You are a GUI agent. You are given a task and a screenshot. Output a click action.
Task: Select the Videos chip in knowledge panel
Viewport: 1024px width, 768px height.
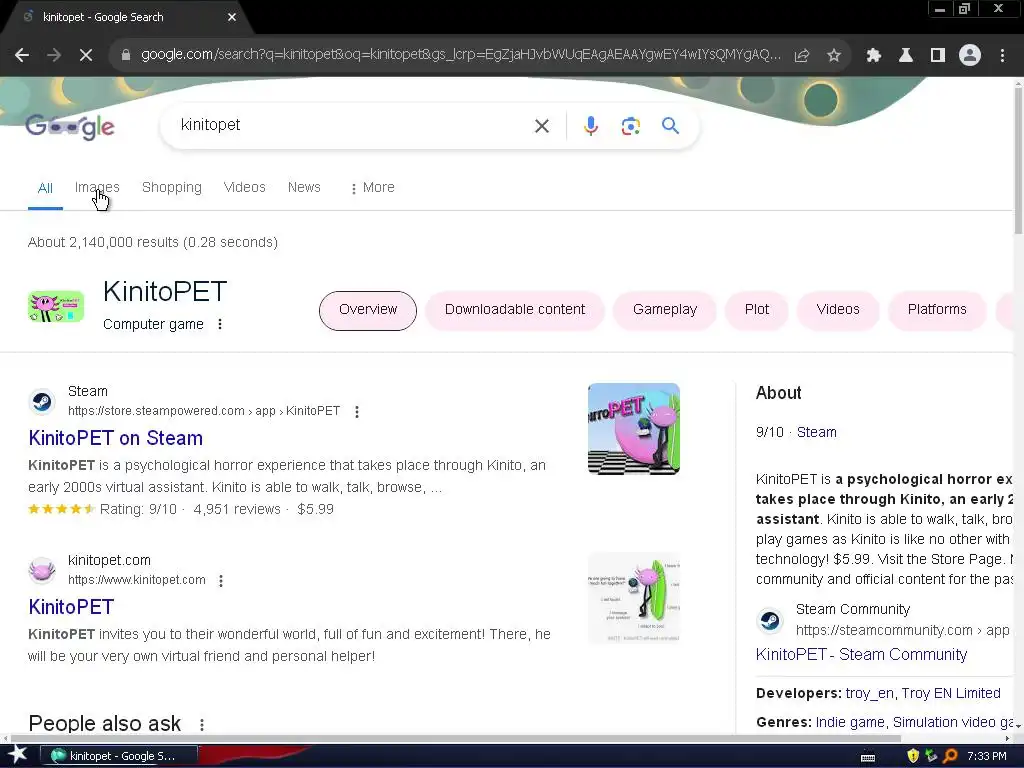coord(838,310)
